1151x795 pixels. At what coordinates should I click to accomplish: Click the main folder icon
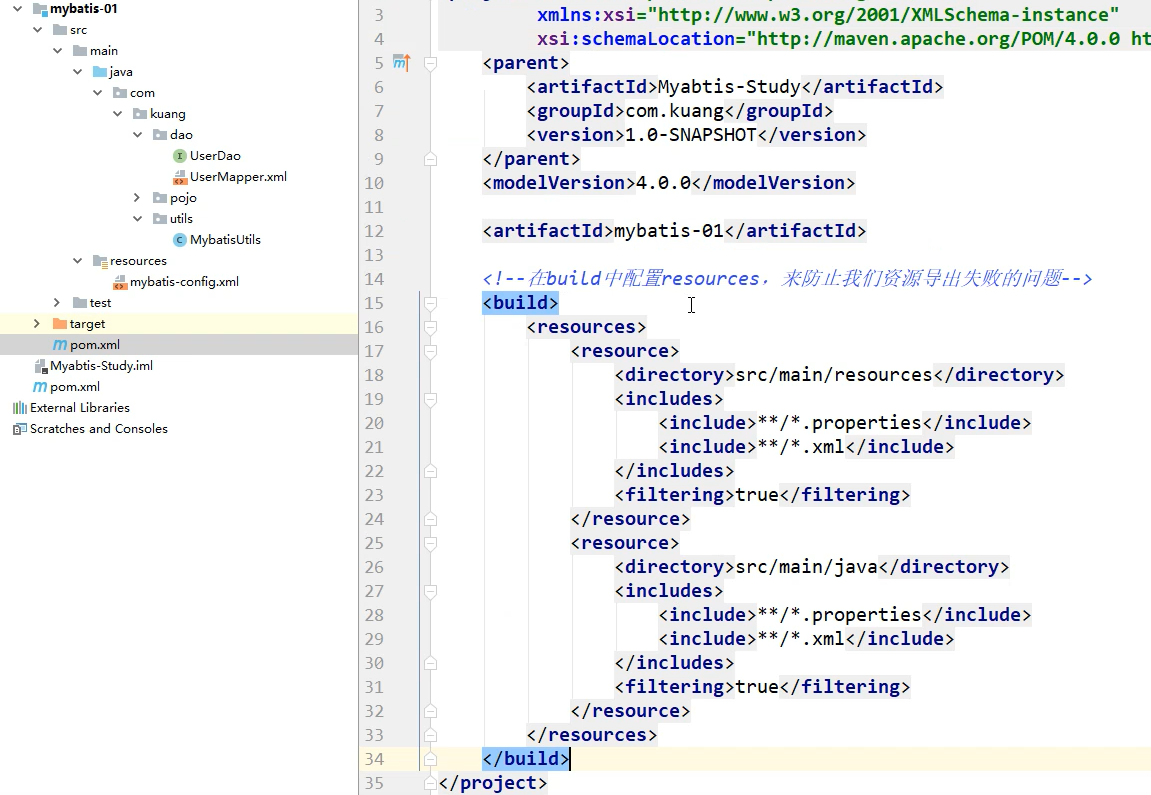pyautogui.click(x=80, y=51)
